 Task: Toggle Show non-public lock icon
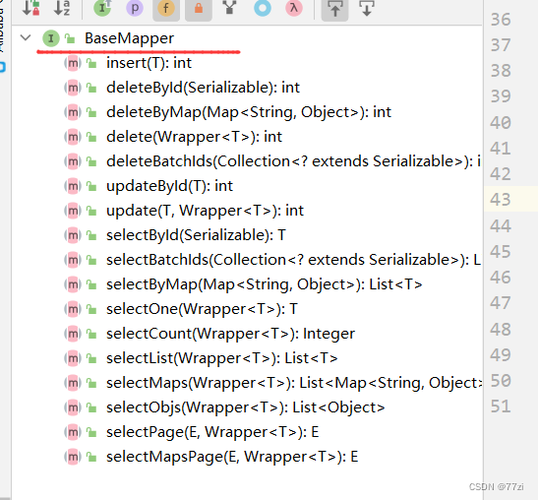click(x=198, y=8)
